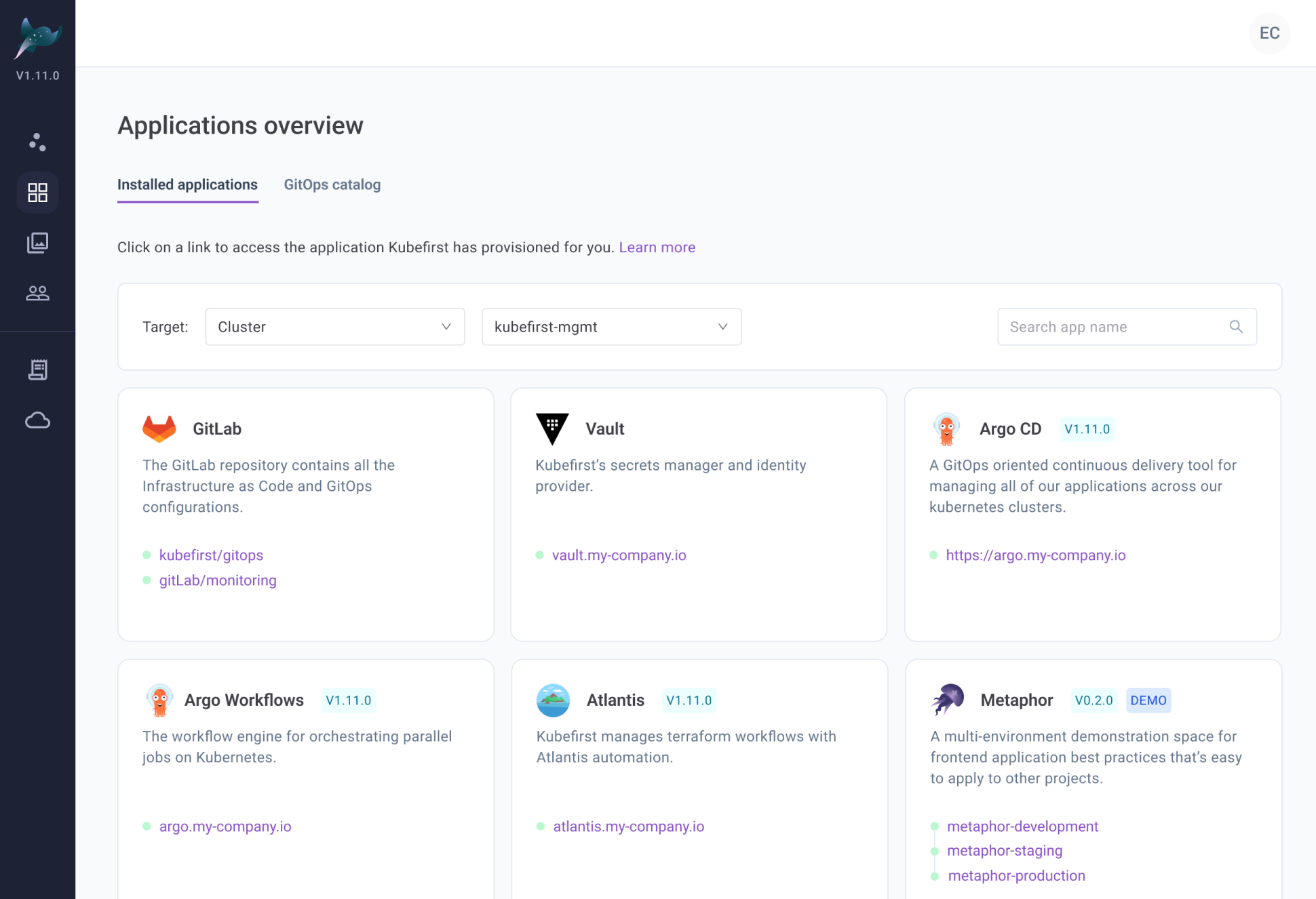This screenshot has width=1316, height=899.
Task: Open the cloud accounts sidebar icon
Action: [x=37, y=420]
